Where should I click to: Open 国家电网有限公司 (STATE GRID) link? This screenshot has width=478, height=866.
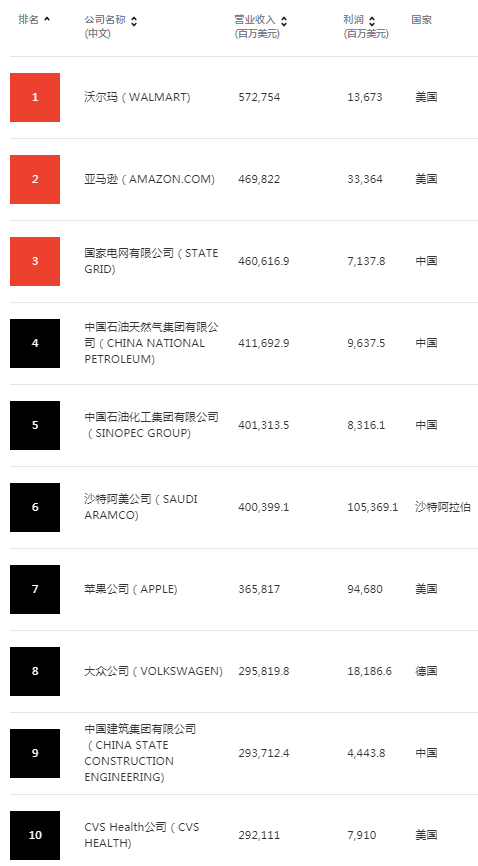point(151,261)
